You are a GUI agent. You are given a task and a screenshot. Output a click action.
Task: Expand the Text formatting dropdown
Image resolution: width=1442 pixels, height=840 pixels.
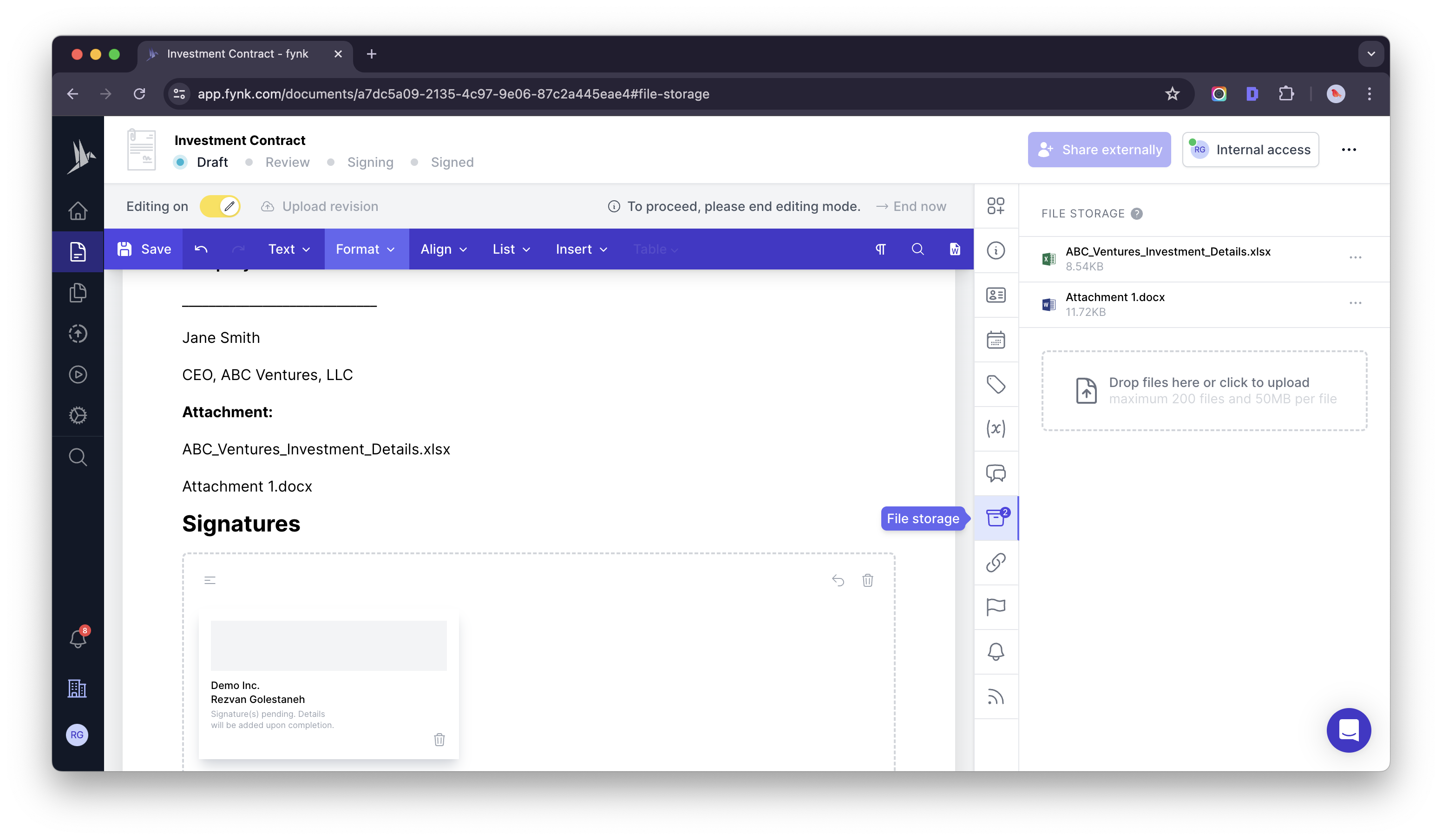pyautogui.click(x=287, y=249)
